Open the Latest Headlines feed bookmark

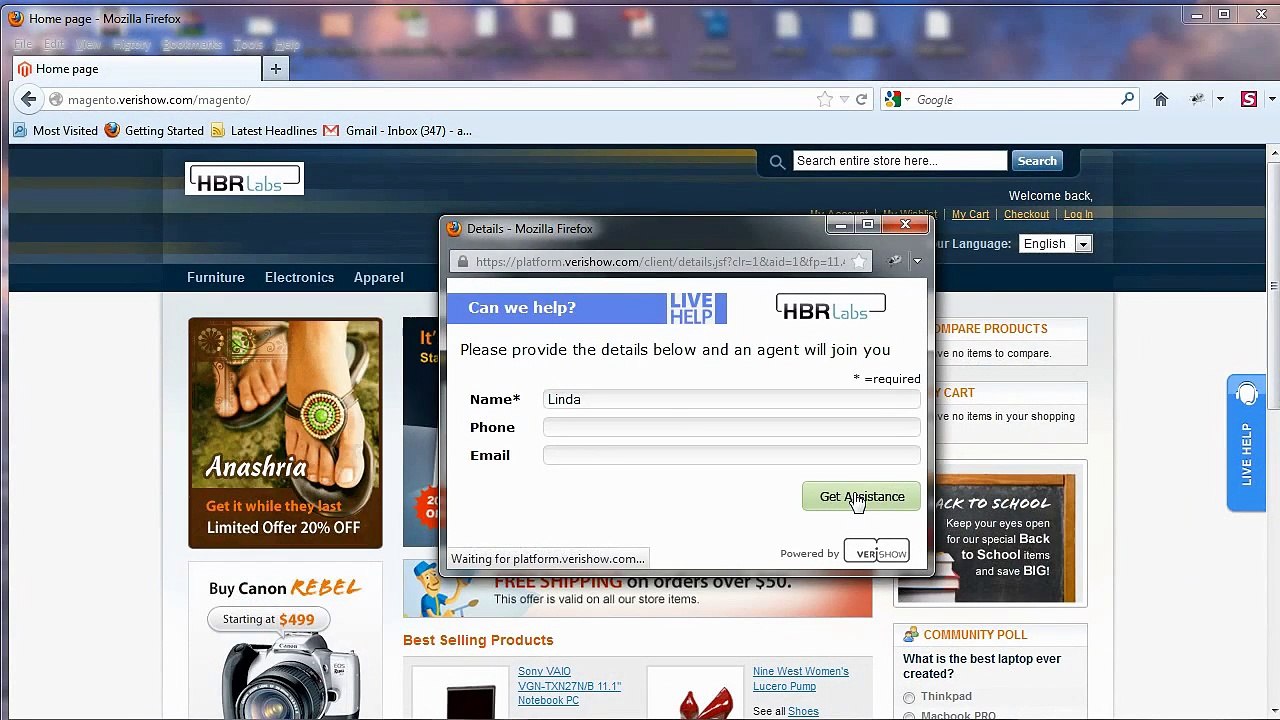click(263, 131)
